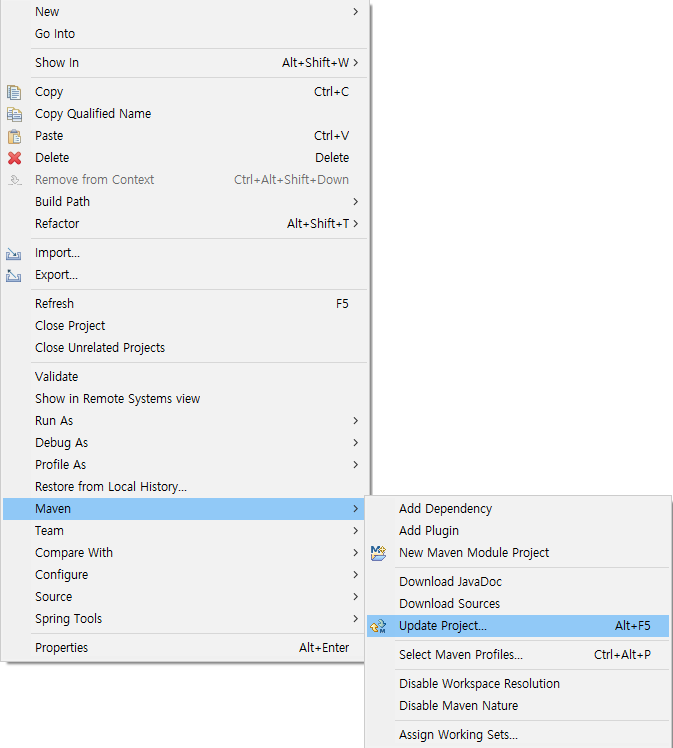673x748 pixels.
Task: Choose Validate menu entry
Action: (x=185, y=377)
